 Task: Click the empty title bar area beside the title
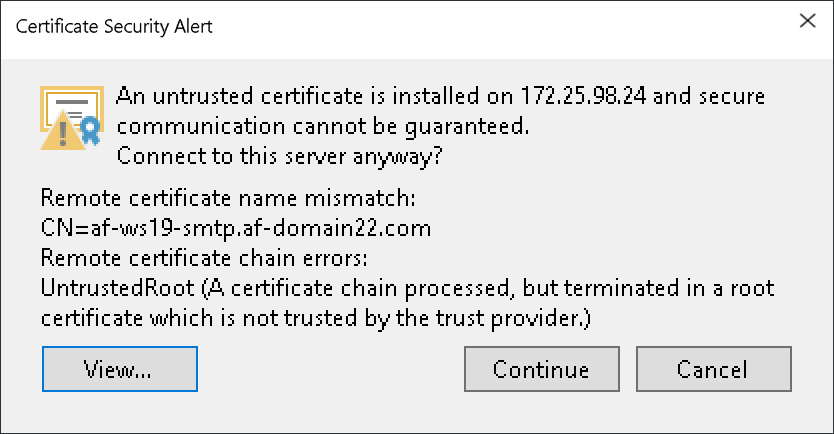point(500,27)
